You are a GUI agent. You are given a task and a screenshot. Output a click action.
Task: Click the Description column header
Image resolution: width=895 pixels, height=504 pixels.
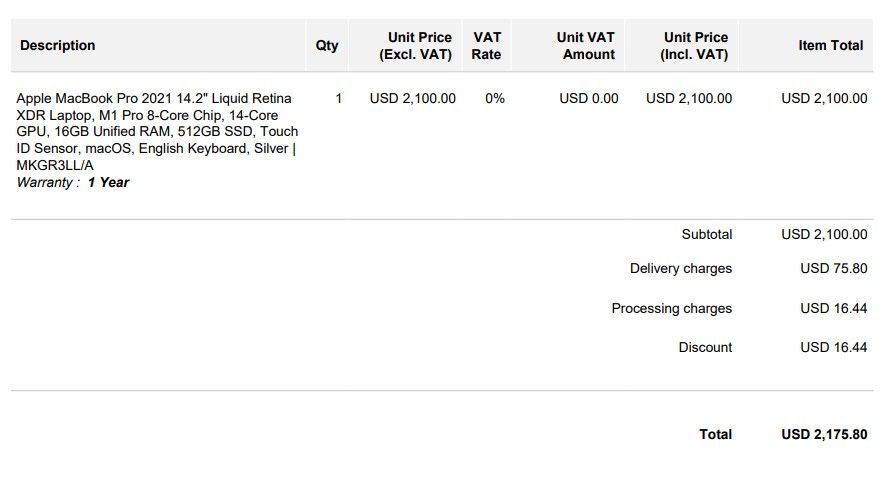click(x=58, y=46)
